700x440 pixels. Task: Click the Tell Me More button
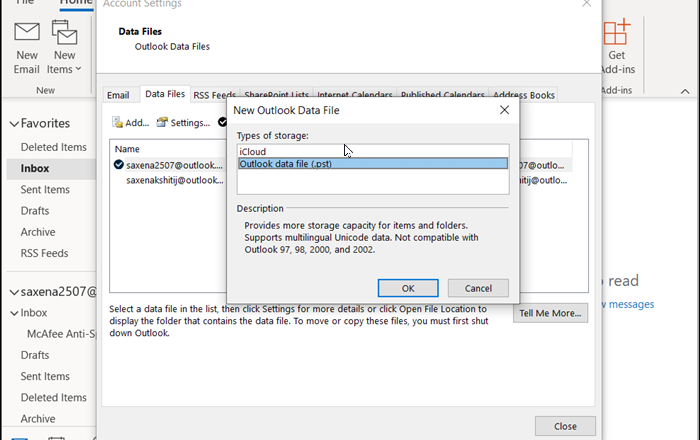[x=551, y=313]
